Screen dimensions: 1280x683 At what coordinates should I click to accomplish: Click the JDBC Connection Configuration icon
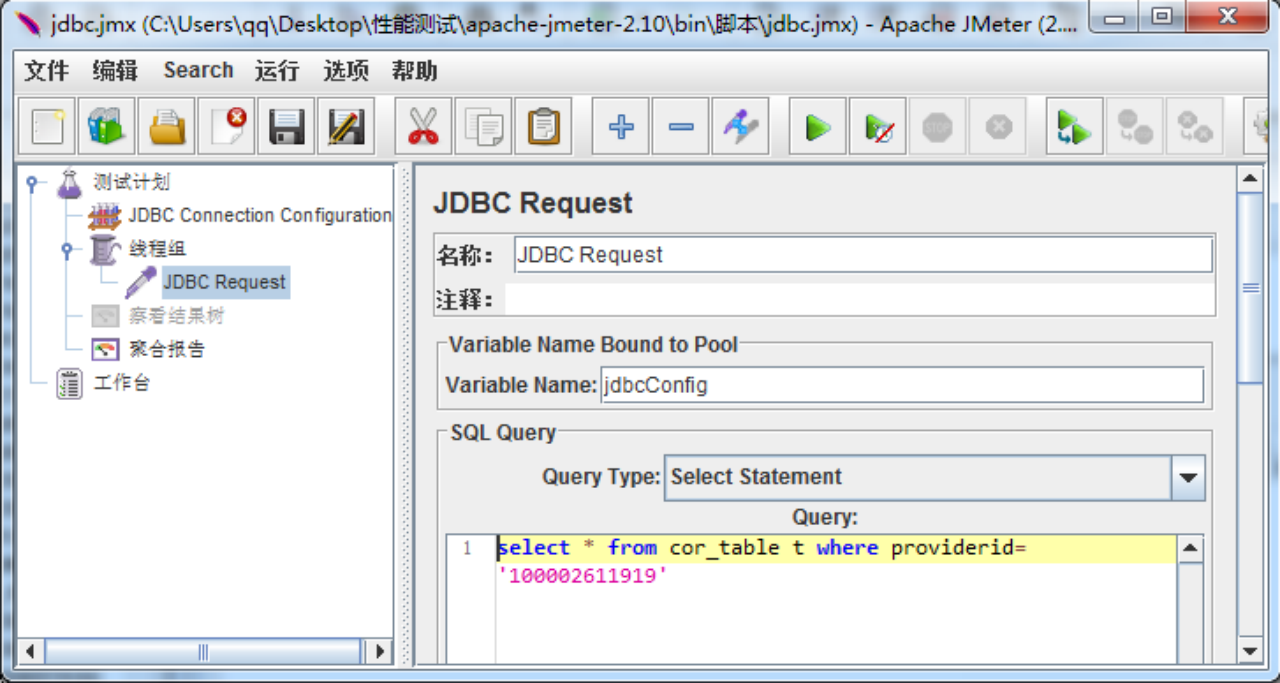[105, 216]
